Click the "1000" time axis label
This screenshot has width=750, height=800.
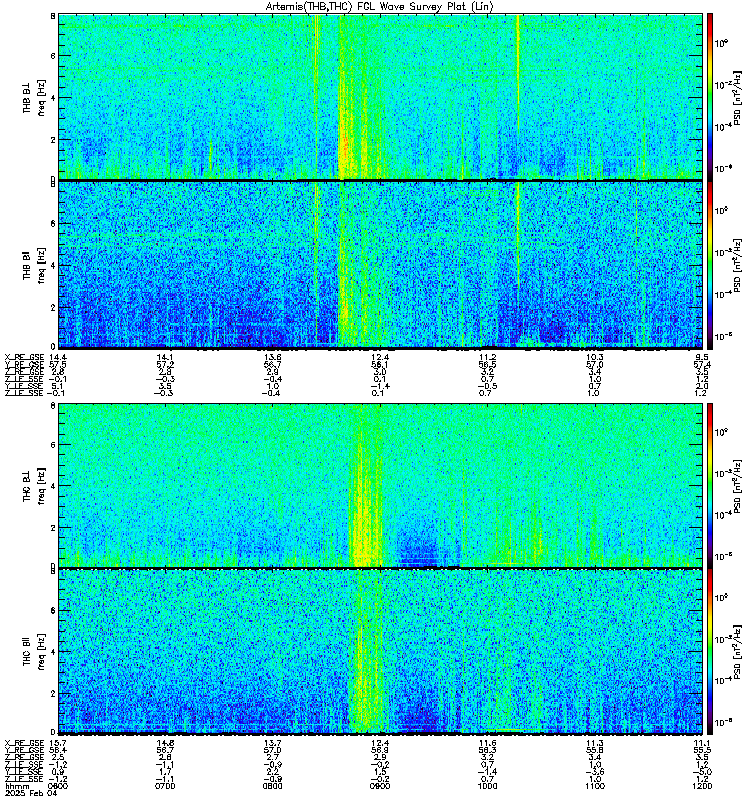click(487, 786)
